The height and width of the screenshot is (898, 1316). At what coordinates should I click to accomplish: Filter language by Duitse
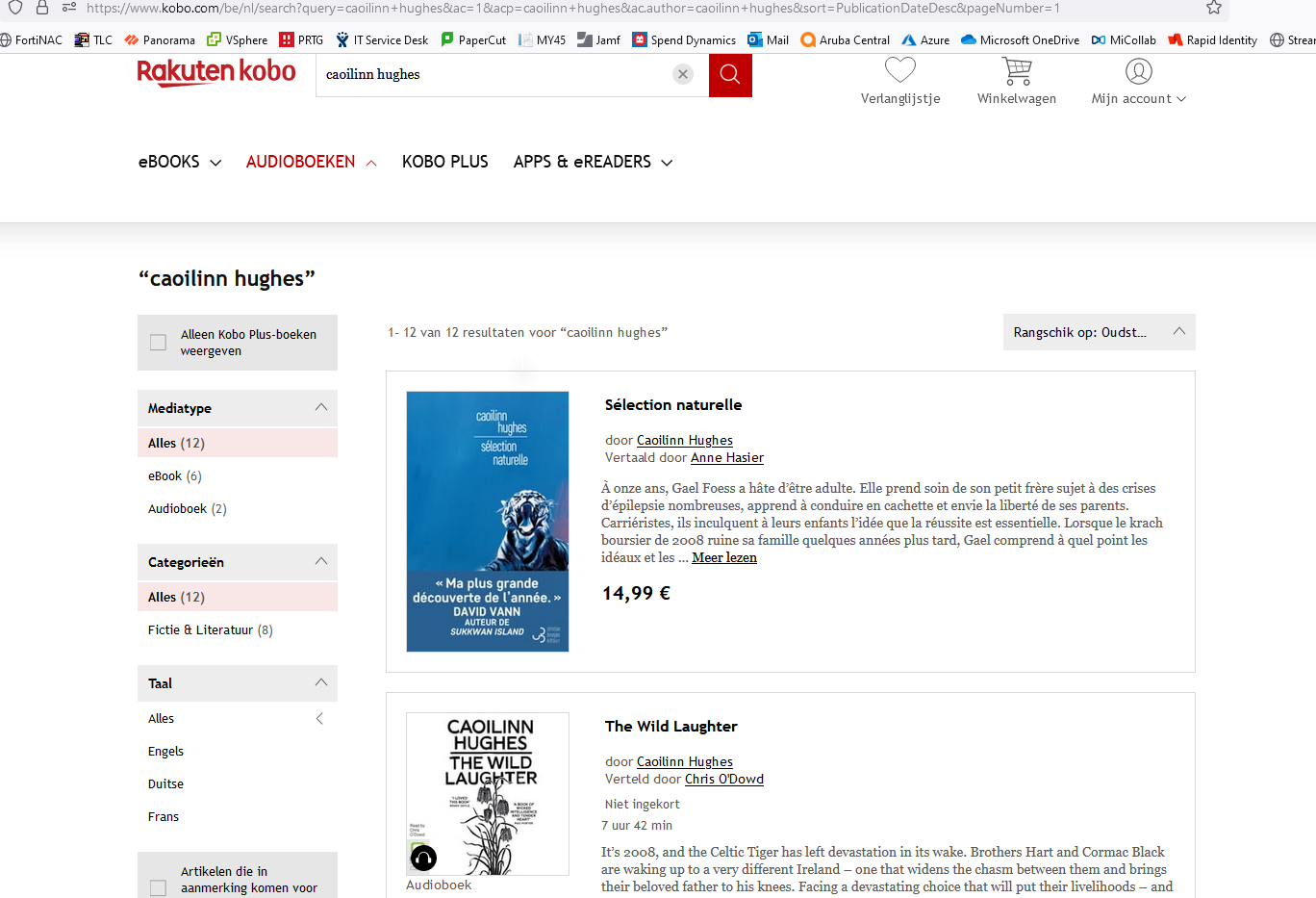point(165,783)
